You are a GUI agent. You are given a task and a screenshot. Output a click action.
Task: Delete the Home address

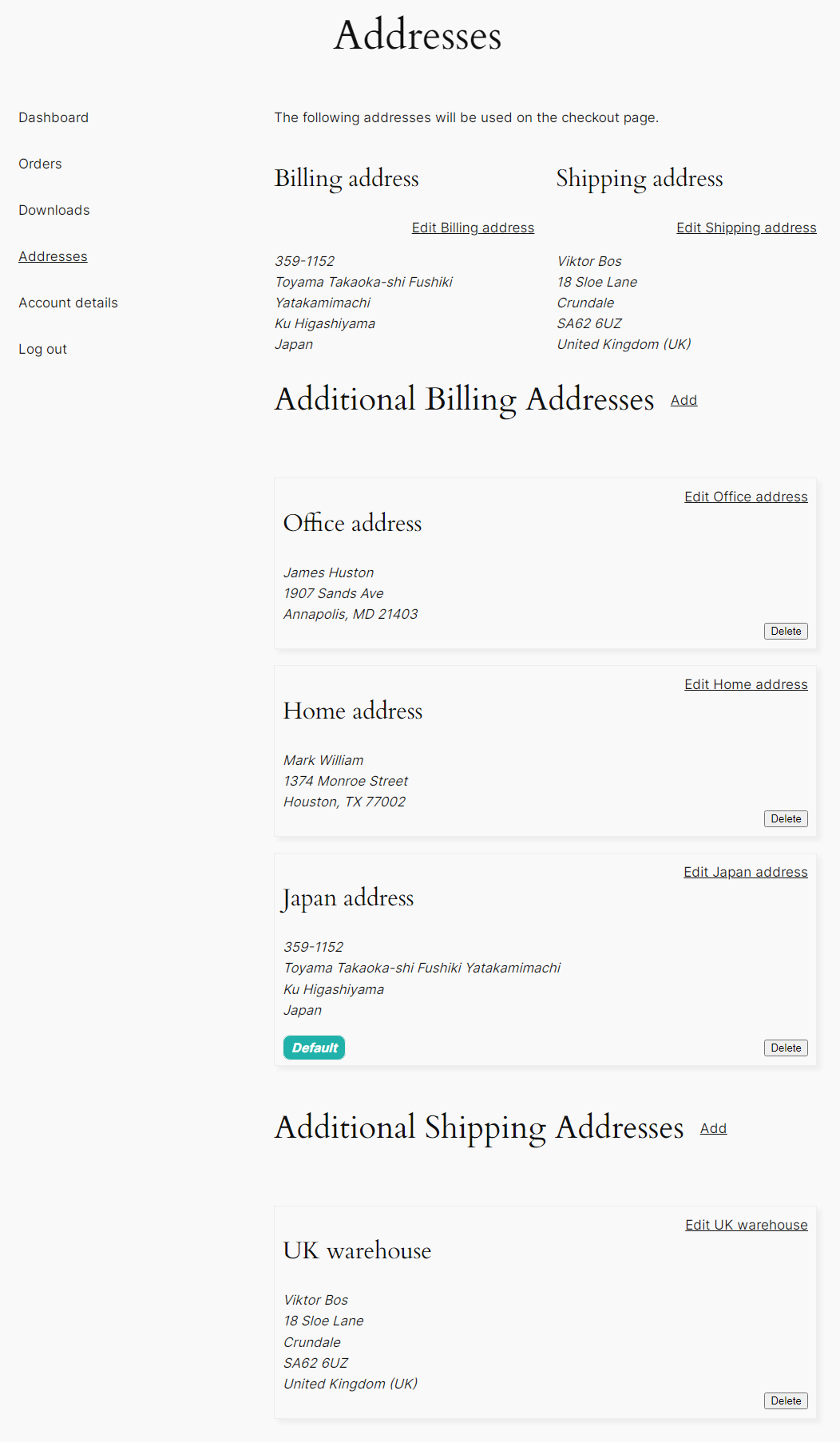pyautogui.click(x=786, y=818)
